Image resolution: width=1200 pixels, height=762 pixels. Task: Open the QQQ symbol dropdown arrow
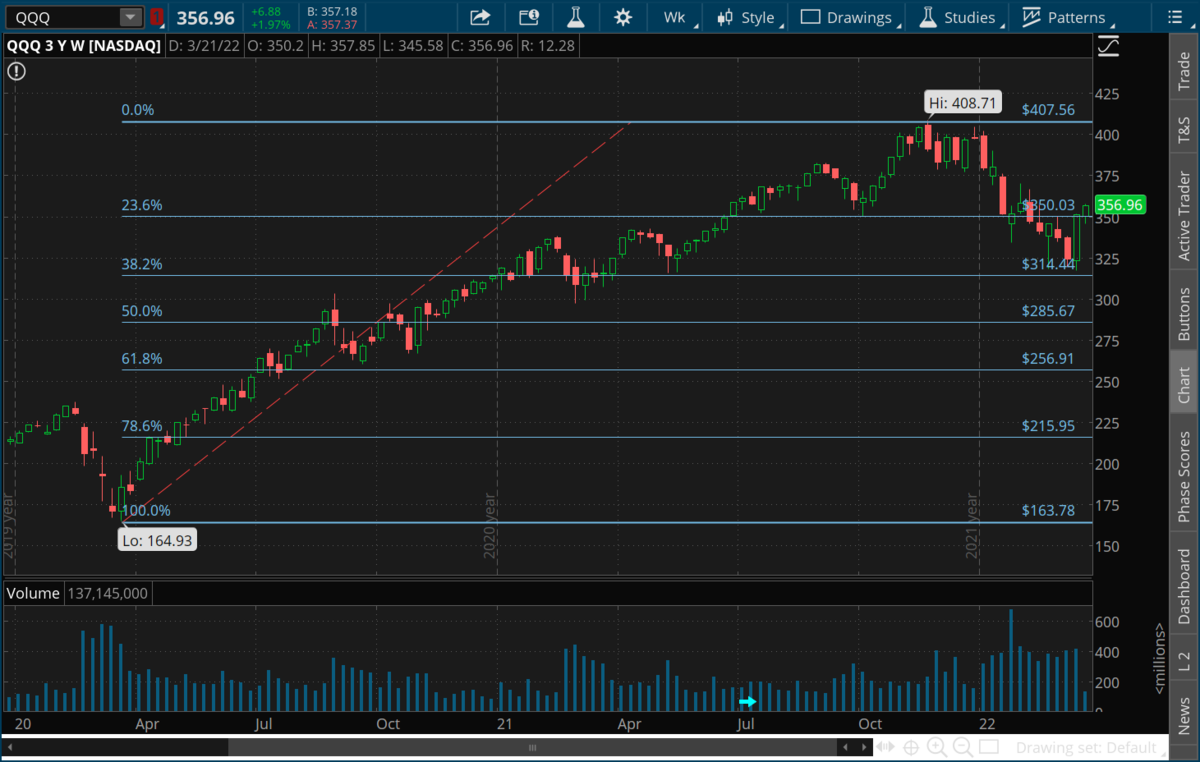click(x=131, y=17)
